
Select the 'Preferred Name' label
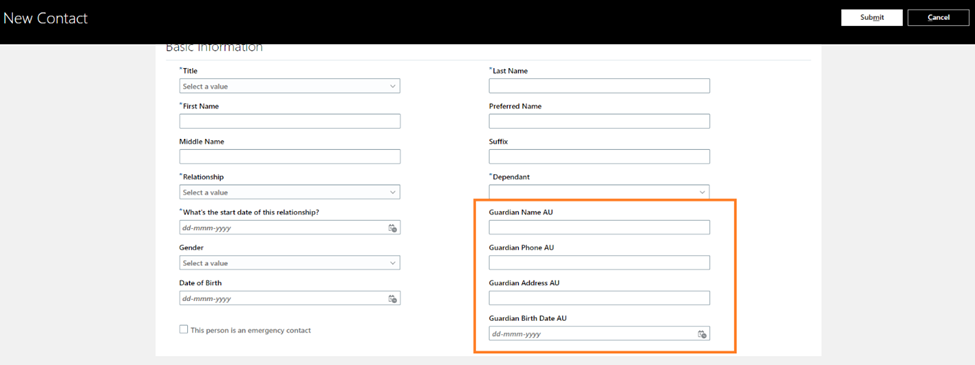pos(515,106)
